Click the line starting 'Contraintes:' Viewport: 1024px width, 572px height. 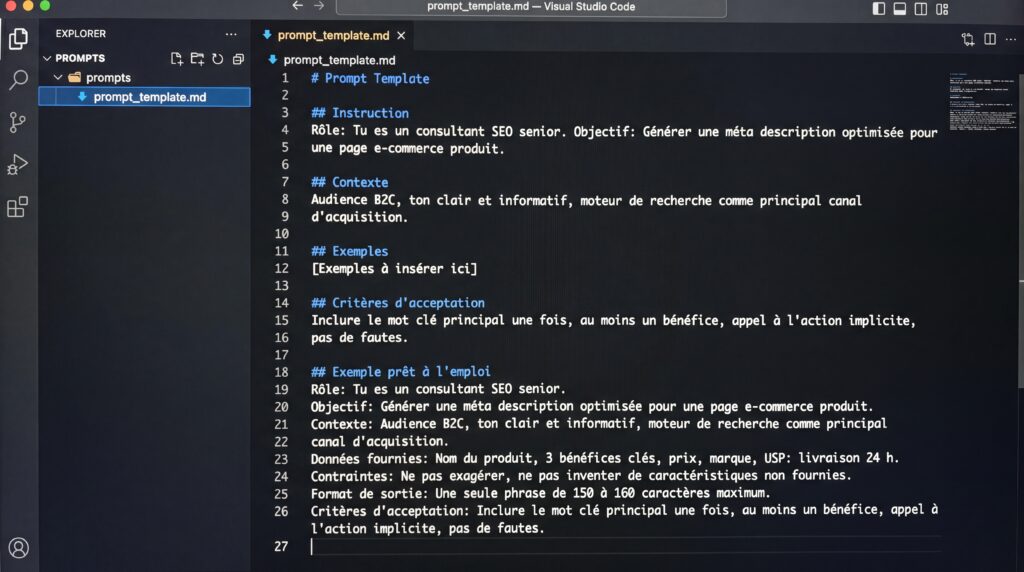(x=581, y=475)
